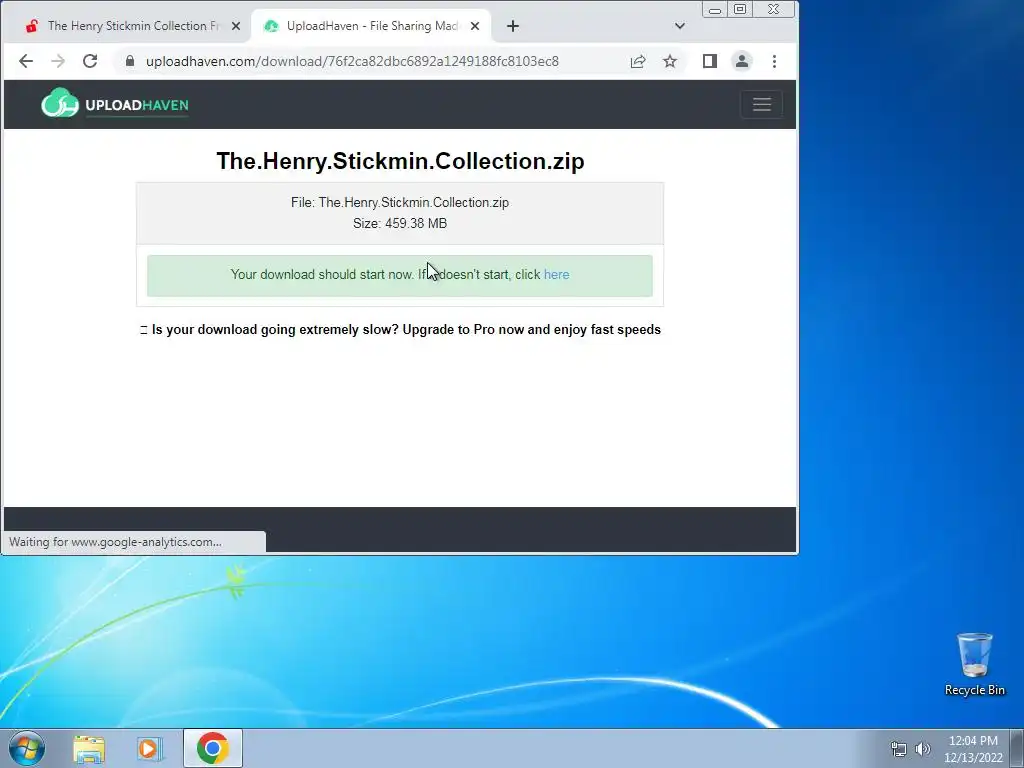Click the taskbar clock showing 12:04 PM

pyautogui.click(x=973, y=749)
